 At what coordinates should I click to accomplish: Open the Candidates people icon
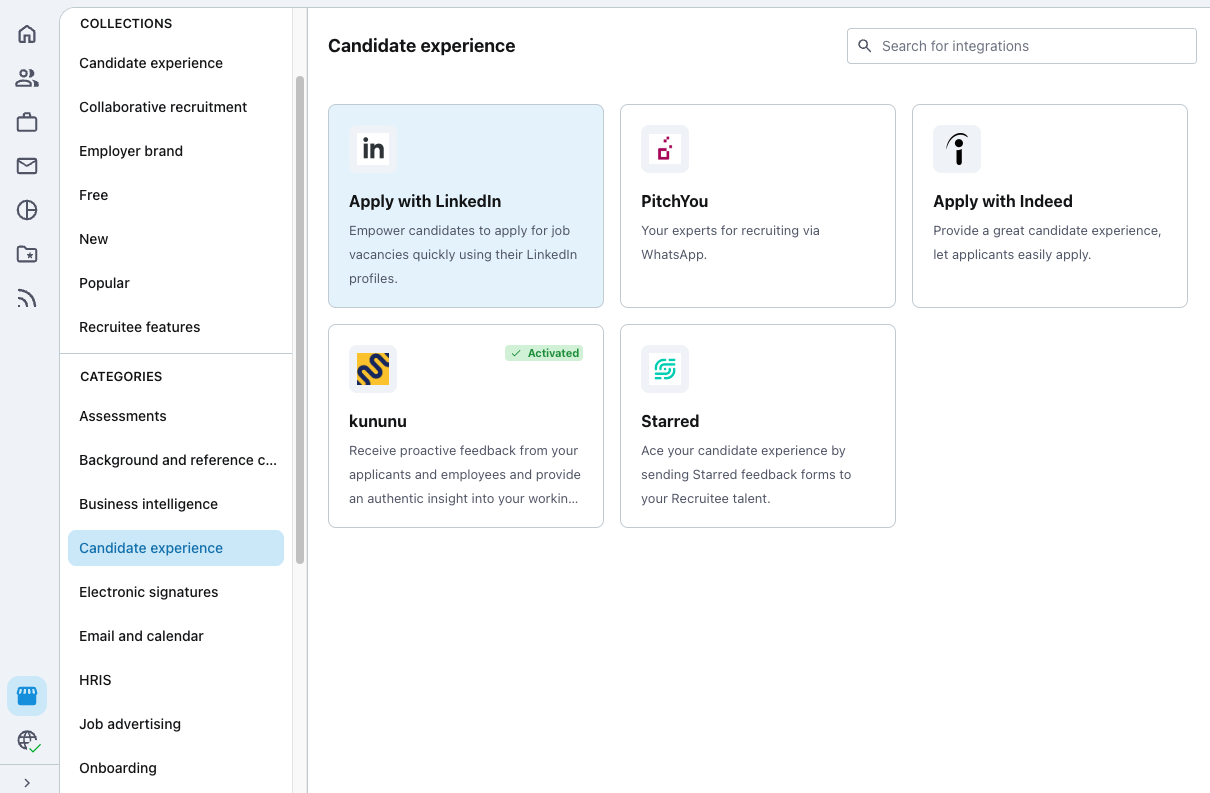tap(27, 78)
